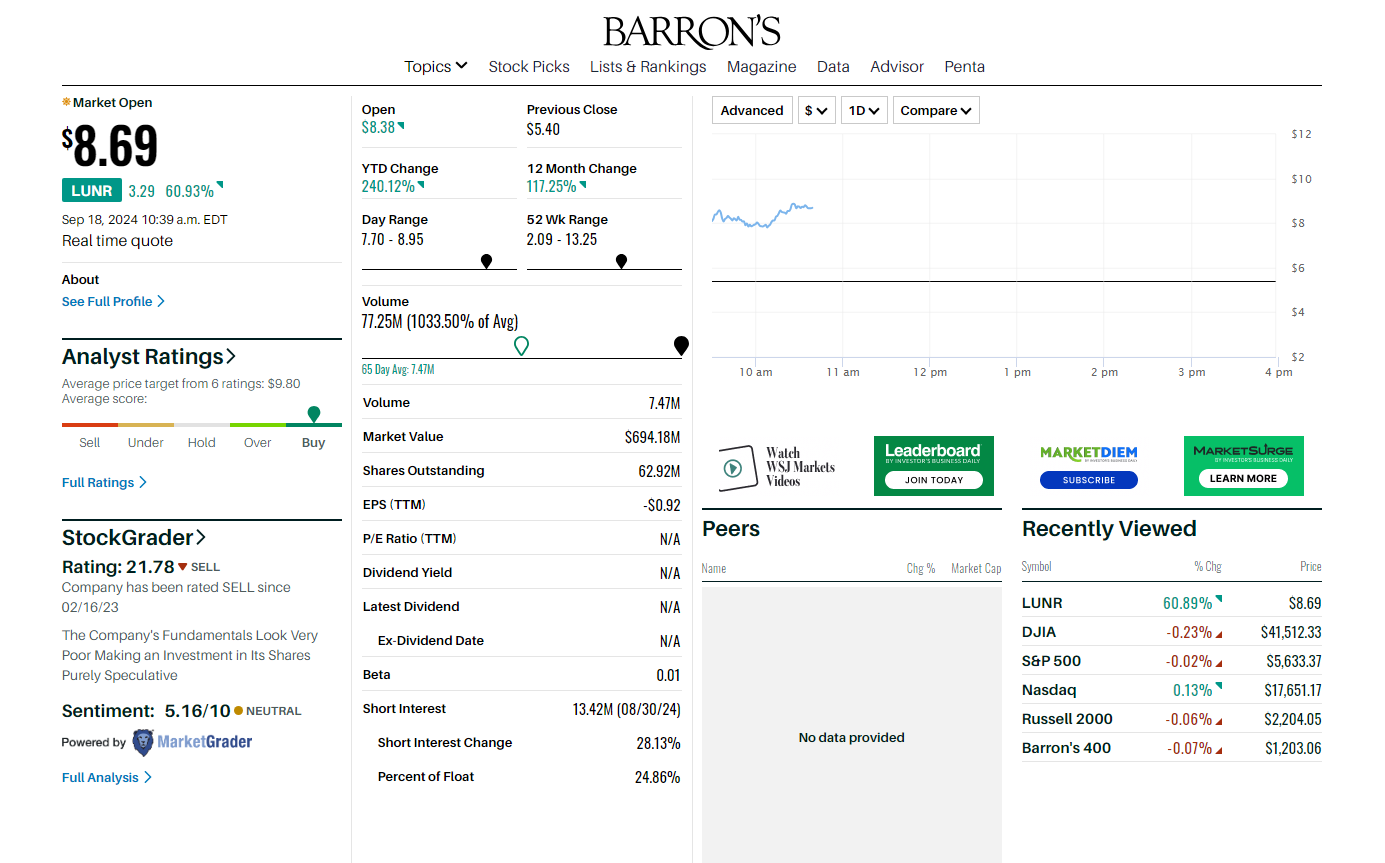
Task: Select Russell 2000 in Recently Viewed
Action: pos(1067,719)
